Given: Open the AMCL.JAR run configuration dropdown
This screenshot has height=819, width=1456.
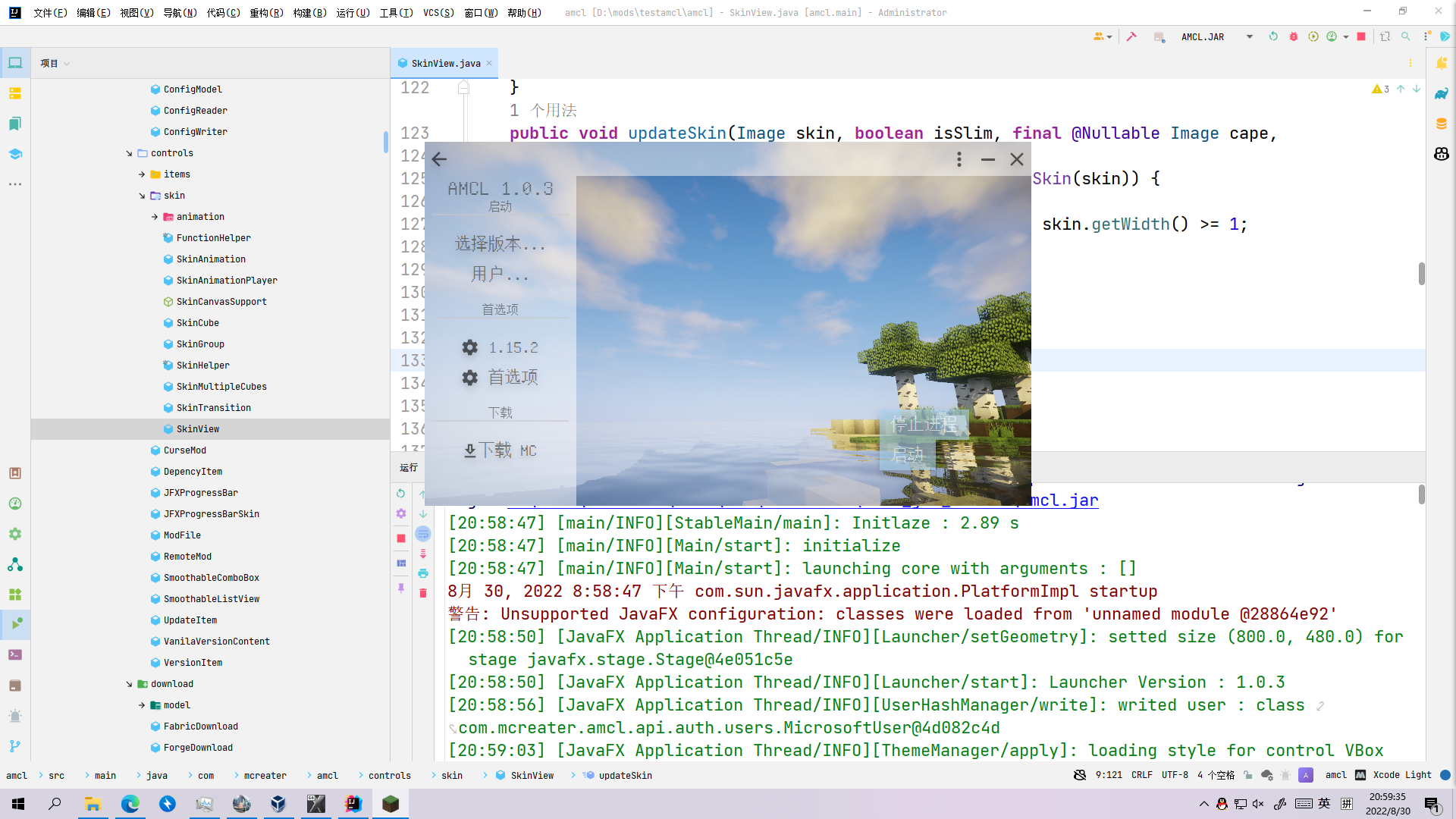Looking at the screenshot, I should tap(1250, 36).
